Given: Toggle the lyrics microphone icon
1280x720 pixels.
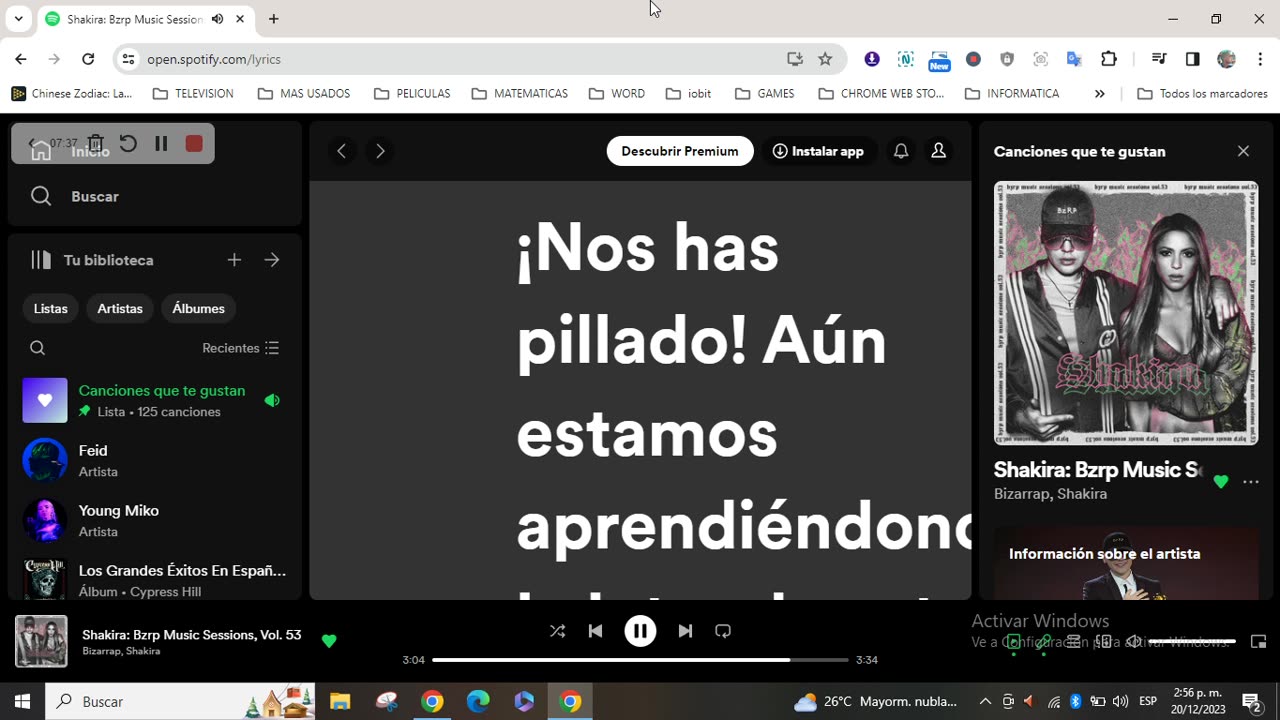Looking at the screenshot, I should coord(1044,642).
